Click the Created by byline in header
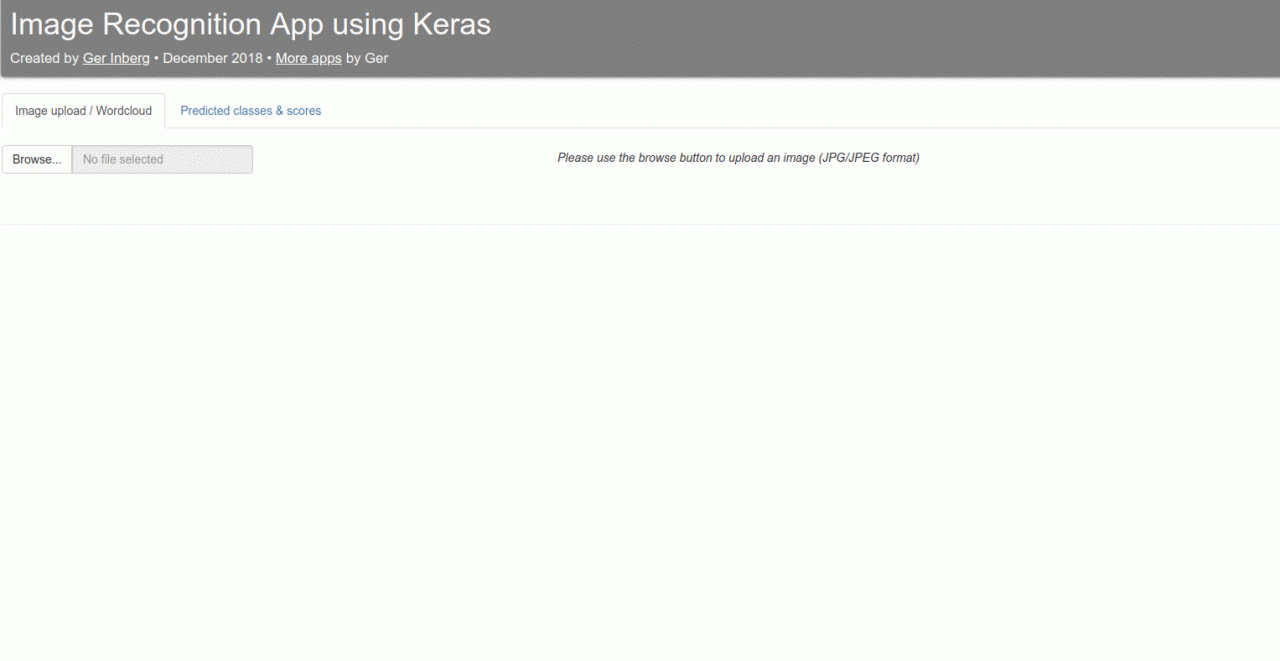 (45, 58)
